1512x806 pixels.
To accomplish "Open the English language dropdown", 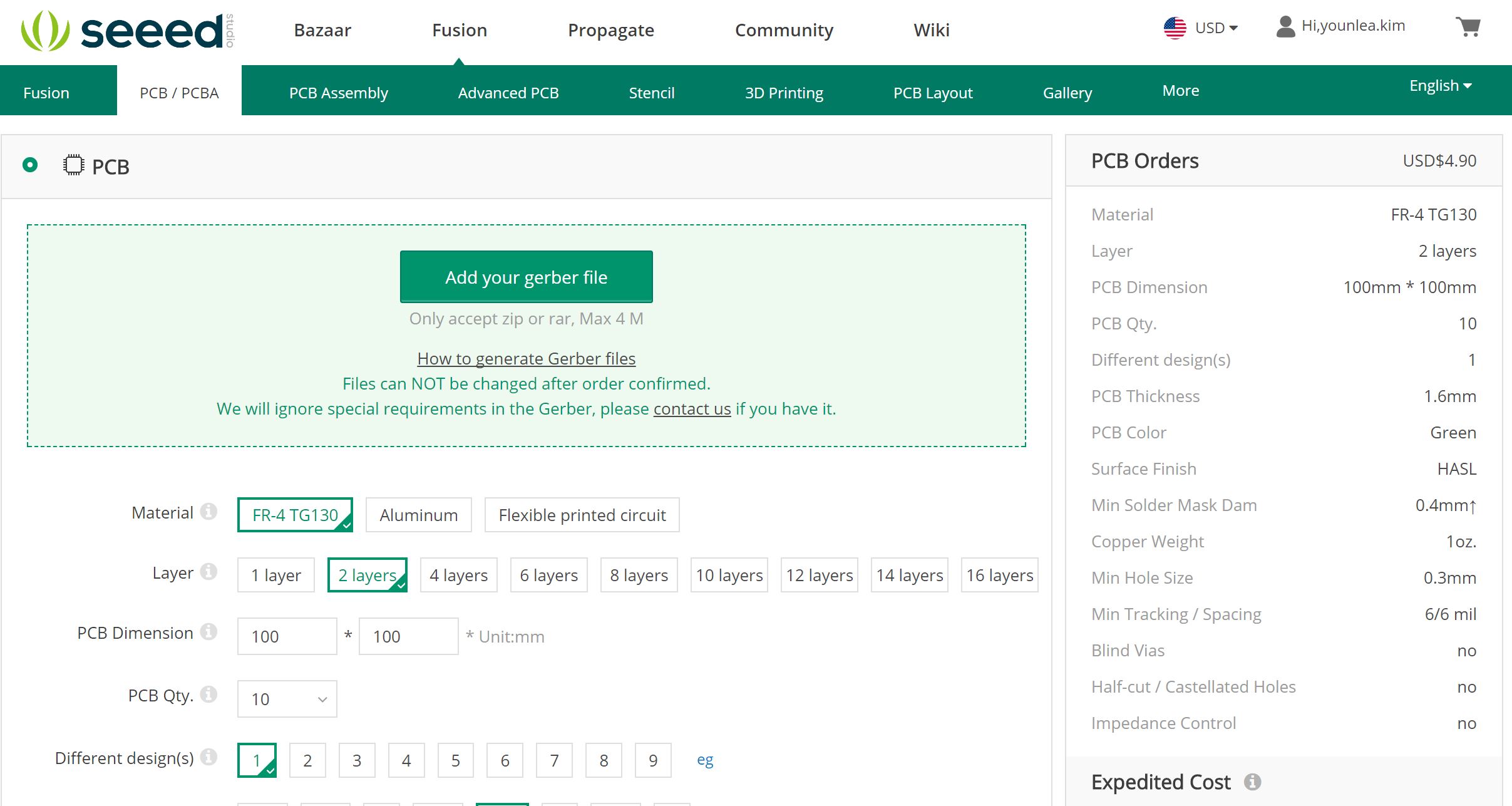I will [x=1440, y=85].
